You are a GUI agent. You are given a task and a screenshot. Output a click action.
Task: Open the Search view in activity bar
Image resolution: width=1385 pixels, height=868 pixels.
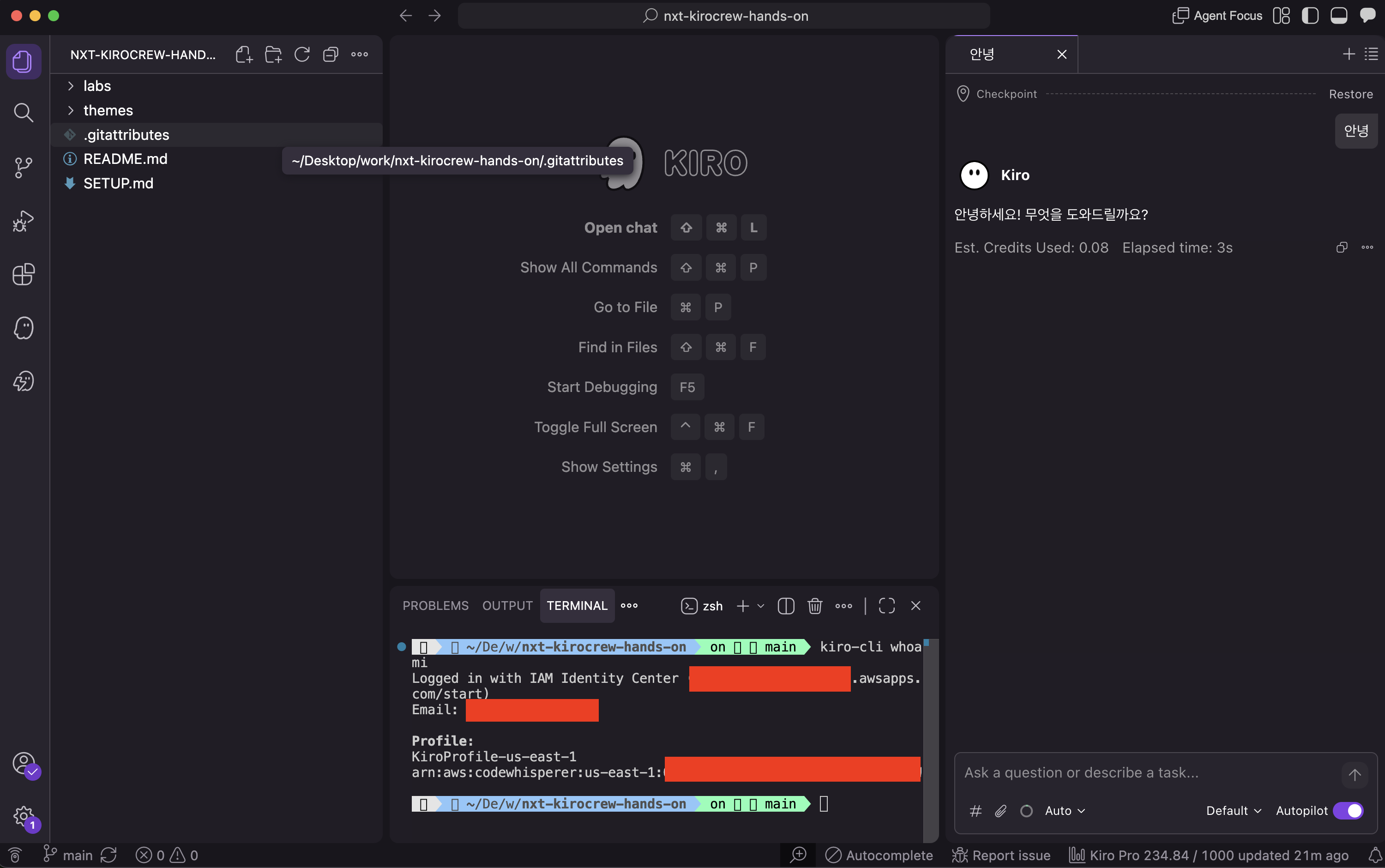click(23, 113)
